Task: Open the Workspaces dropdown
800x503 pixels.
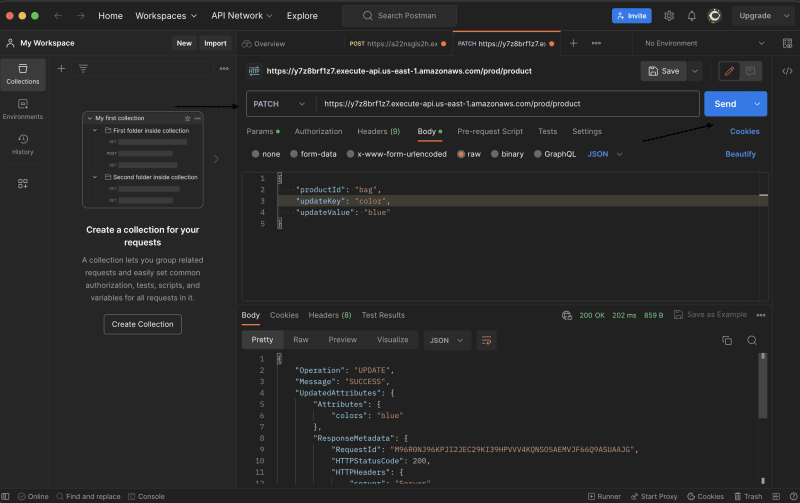Action: pos(166,16)
